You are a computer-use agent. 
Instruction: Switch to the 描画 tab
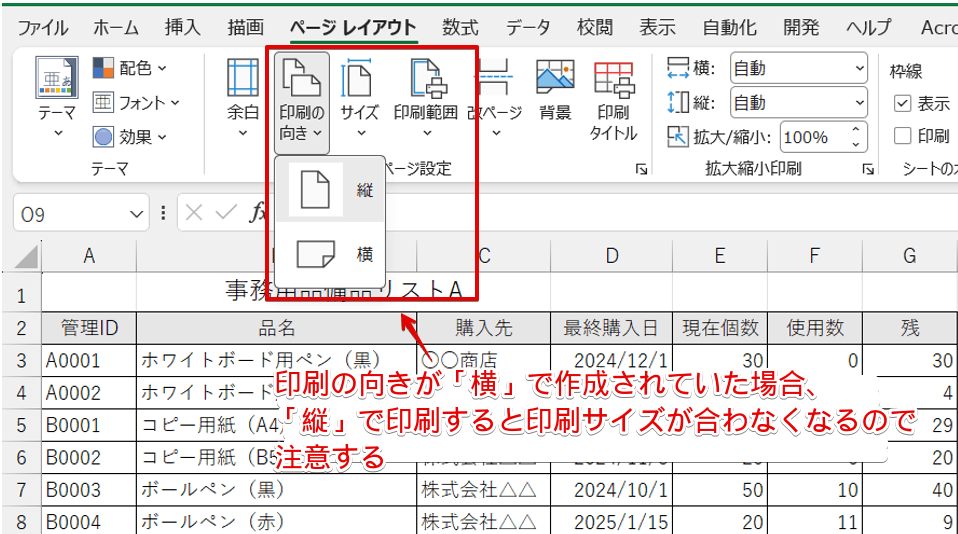[x=246, y=27]
